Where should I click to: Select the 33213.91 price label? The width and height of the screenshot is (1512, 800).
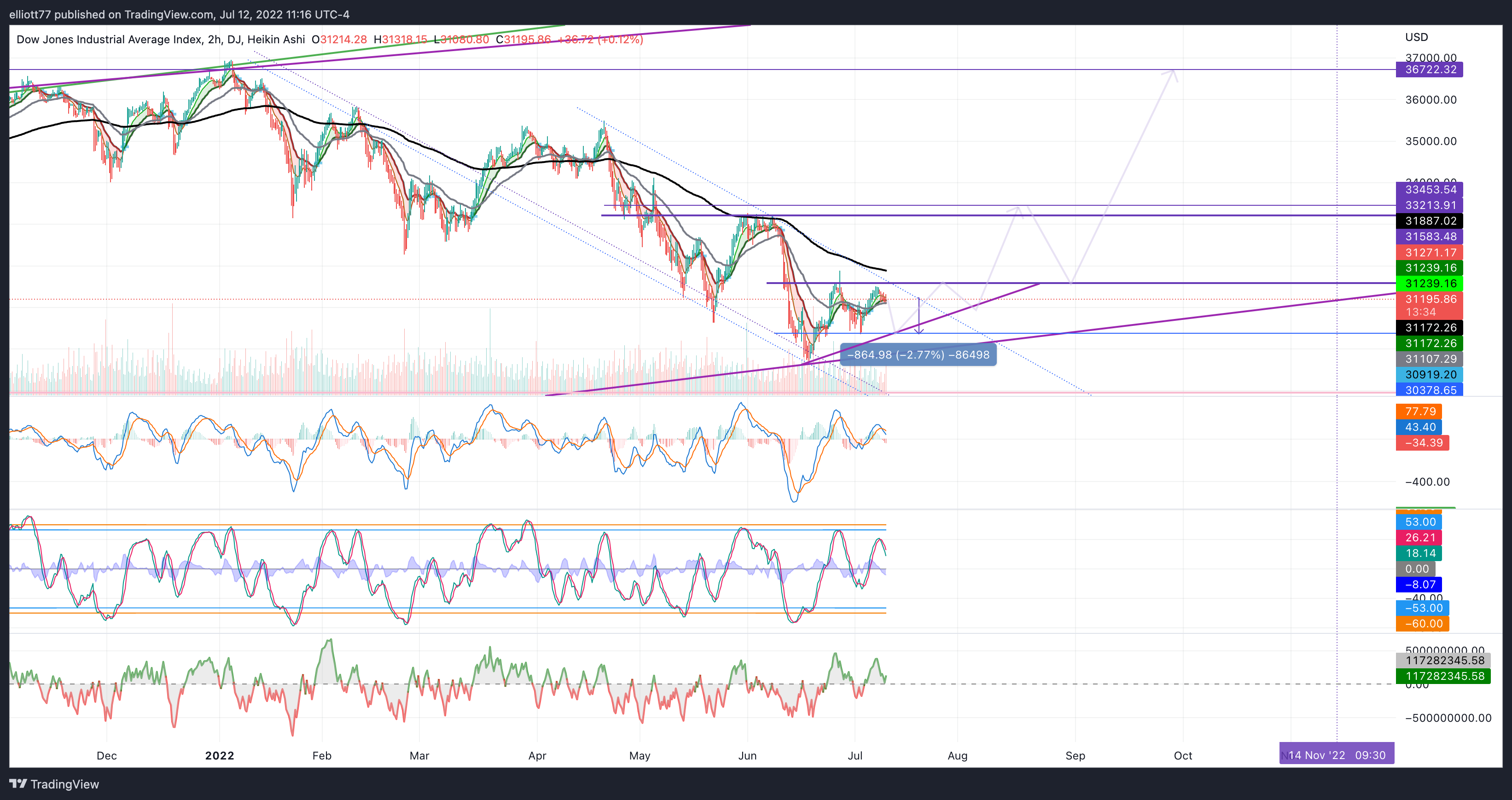(x=1429, y=205)
